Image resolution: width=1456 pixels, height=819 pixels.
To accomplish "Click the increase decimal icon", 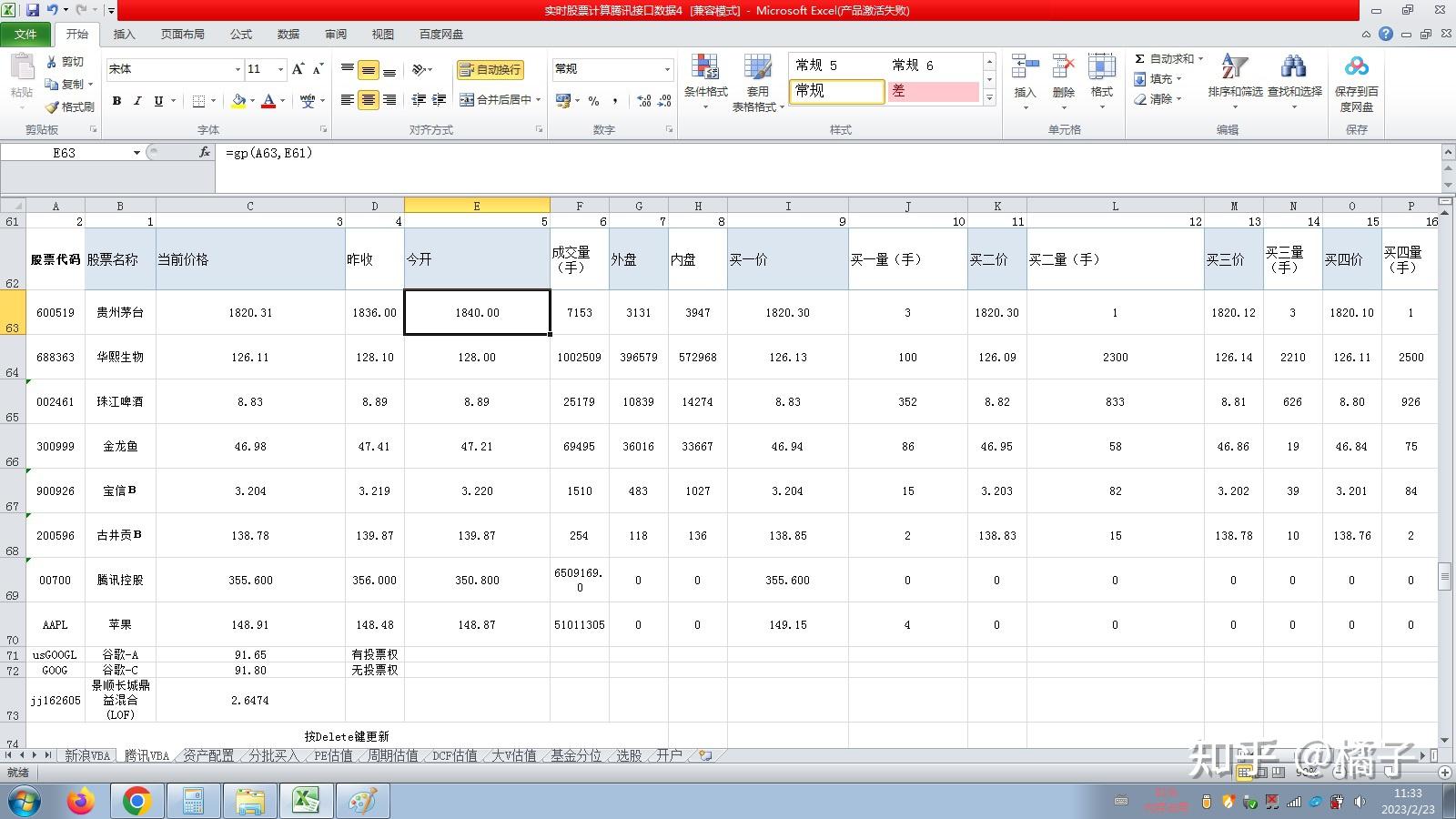I will [644, 100].
